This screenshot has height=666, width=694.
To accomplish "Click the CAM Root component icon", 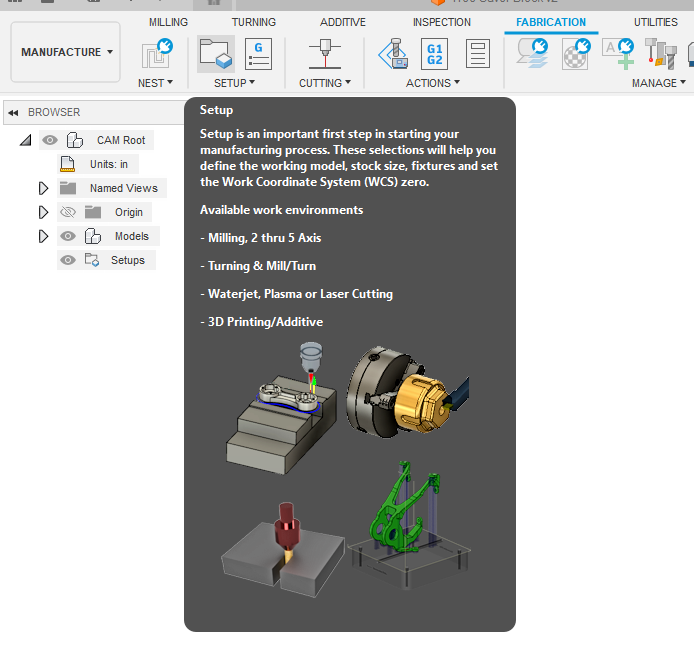I will tap(75, 140).
